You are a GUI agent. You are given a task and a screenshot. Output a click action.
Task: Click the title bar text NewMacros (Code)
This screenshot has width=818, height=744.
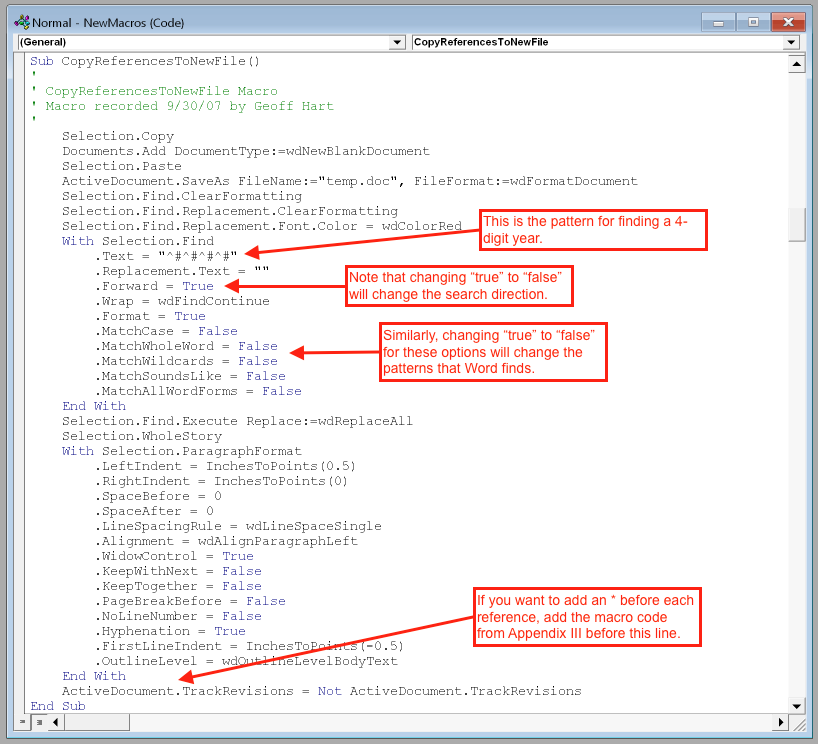click(110, 21)
